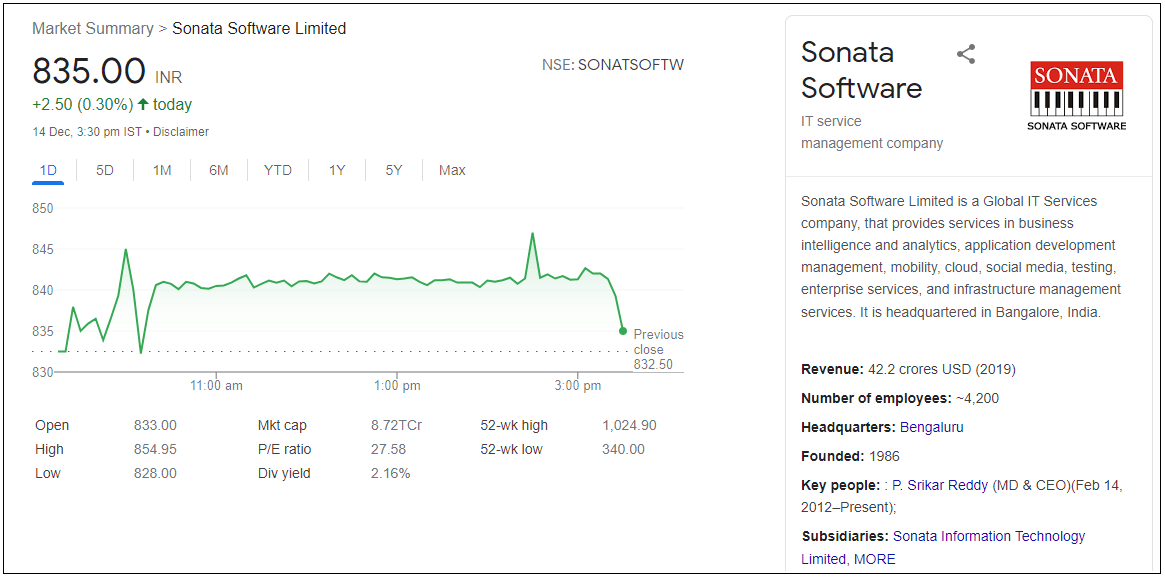Click the MORE subsidiaries link

coord(874,559)
